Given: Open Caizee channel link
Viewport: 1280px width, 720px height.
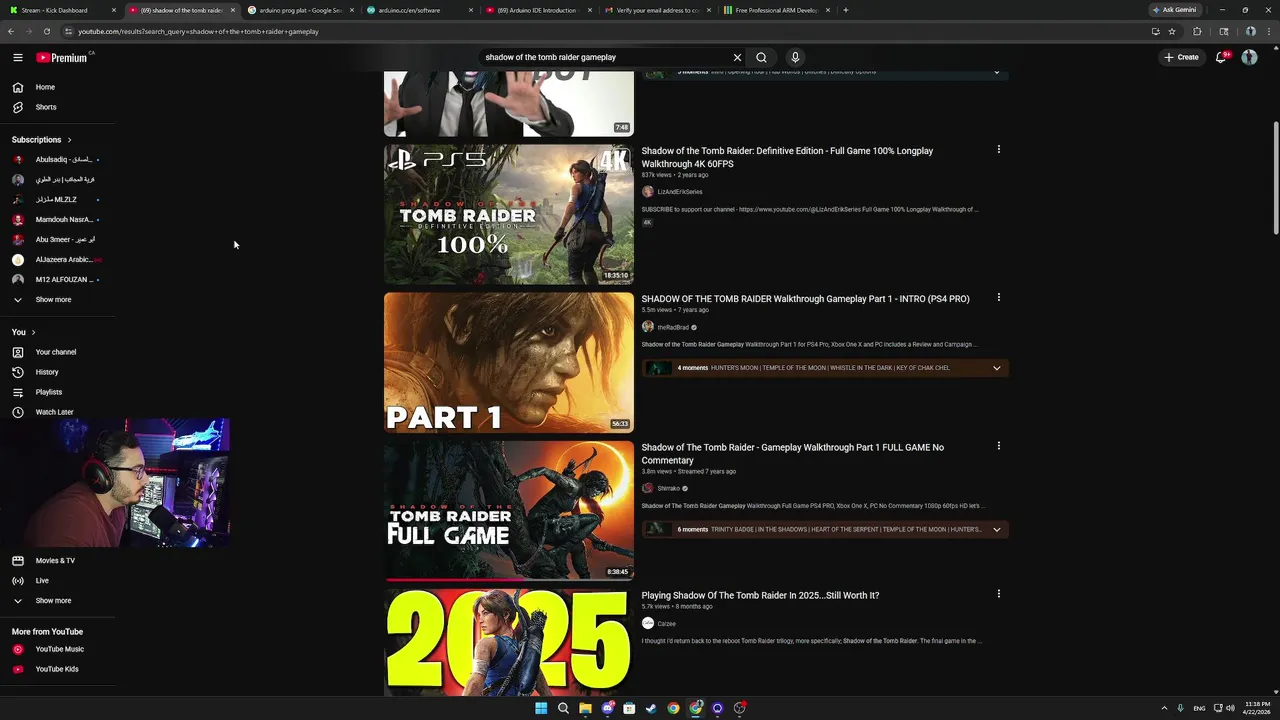Looking at the screenshot, I should coord(666,624).
